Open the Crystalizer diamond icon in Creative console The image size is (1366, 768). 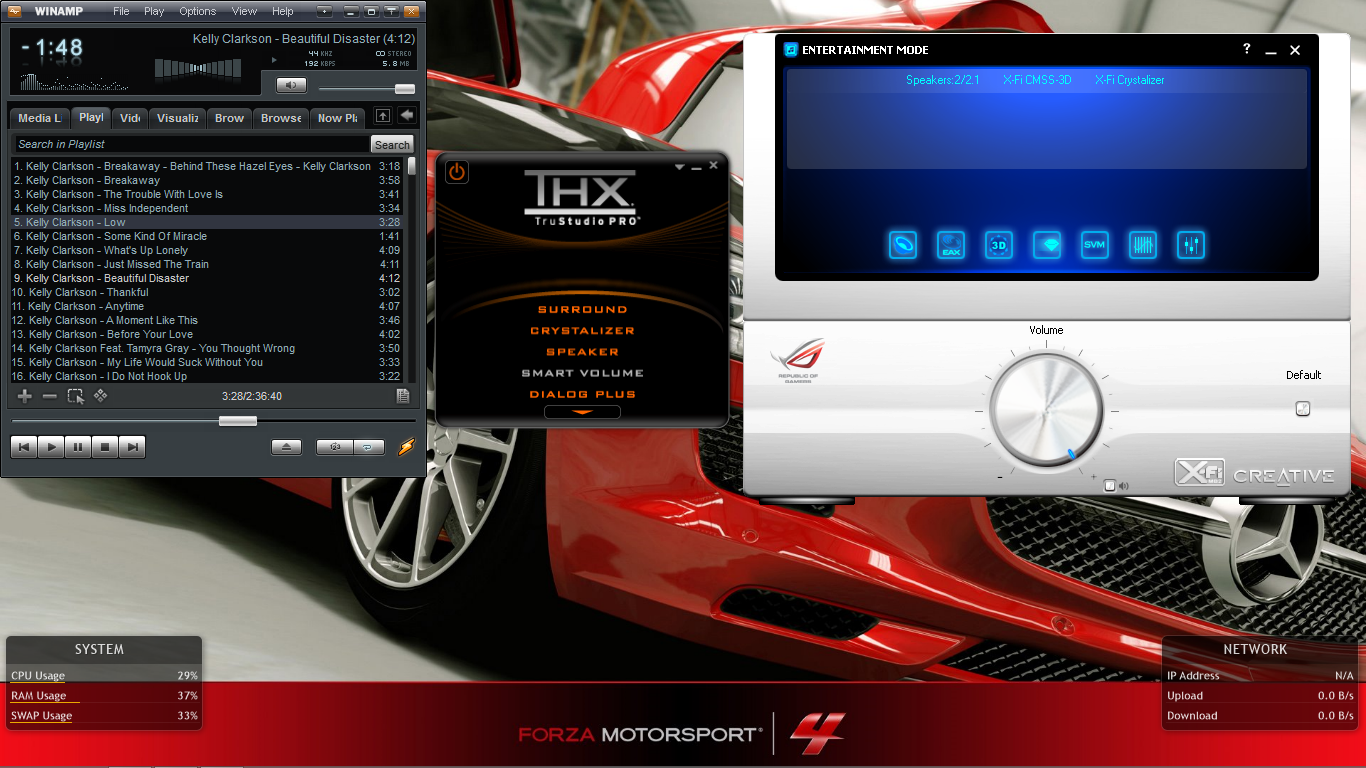(x=1047, y=245)
